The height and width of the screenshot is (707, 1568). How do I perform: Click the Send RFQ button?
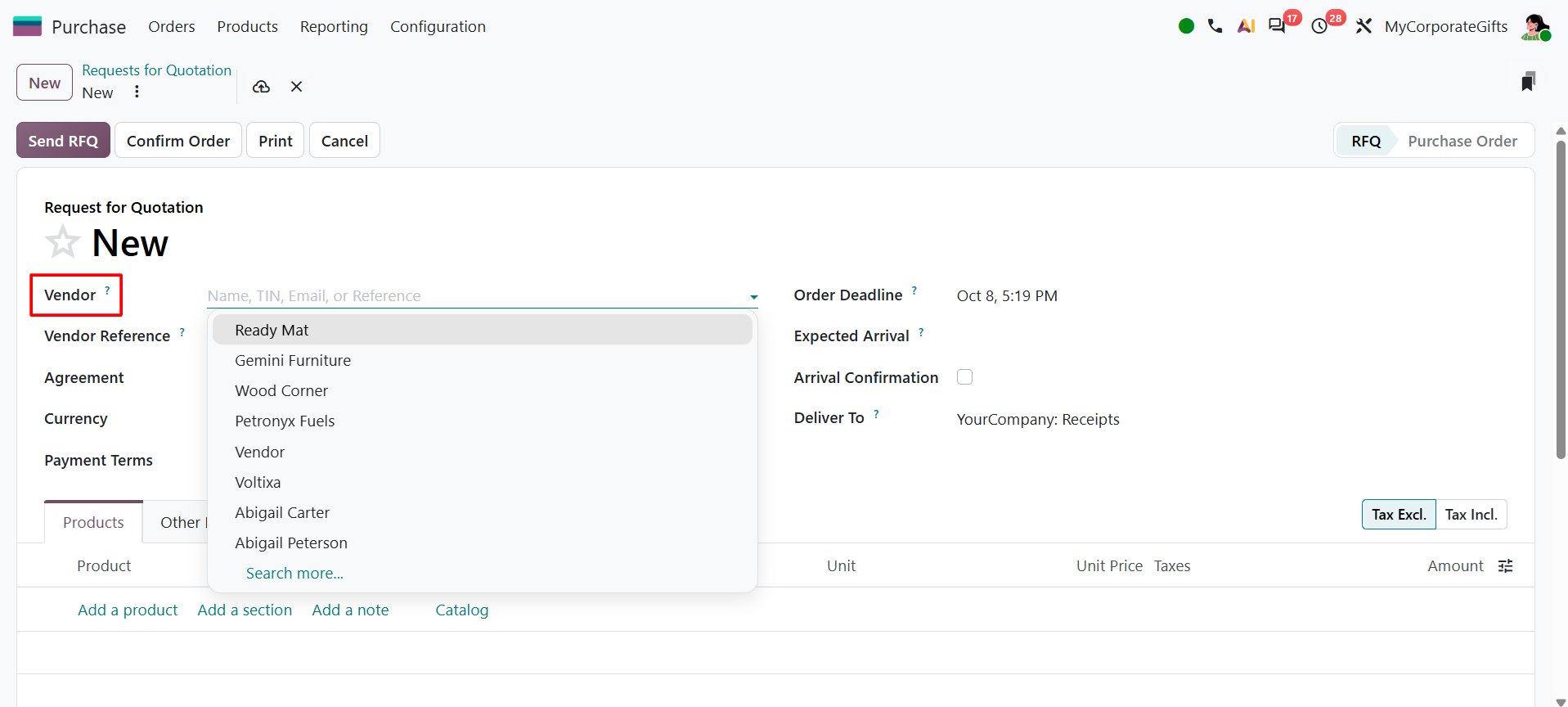(63, 141)
